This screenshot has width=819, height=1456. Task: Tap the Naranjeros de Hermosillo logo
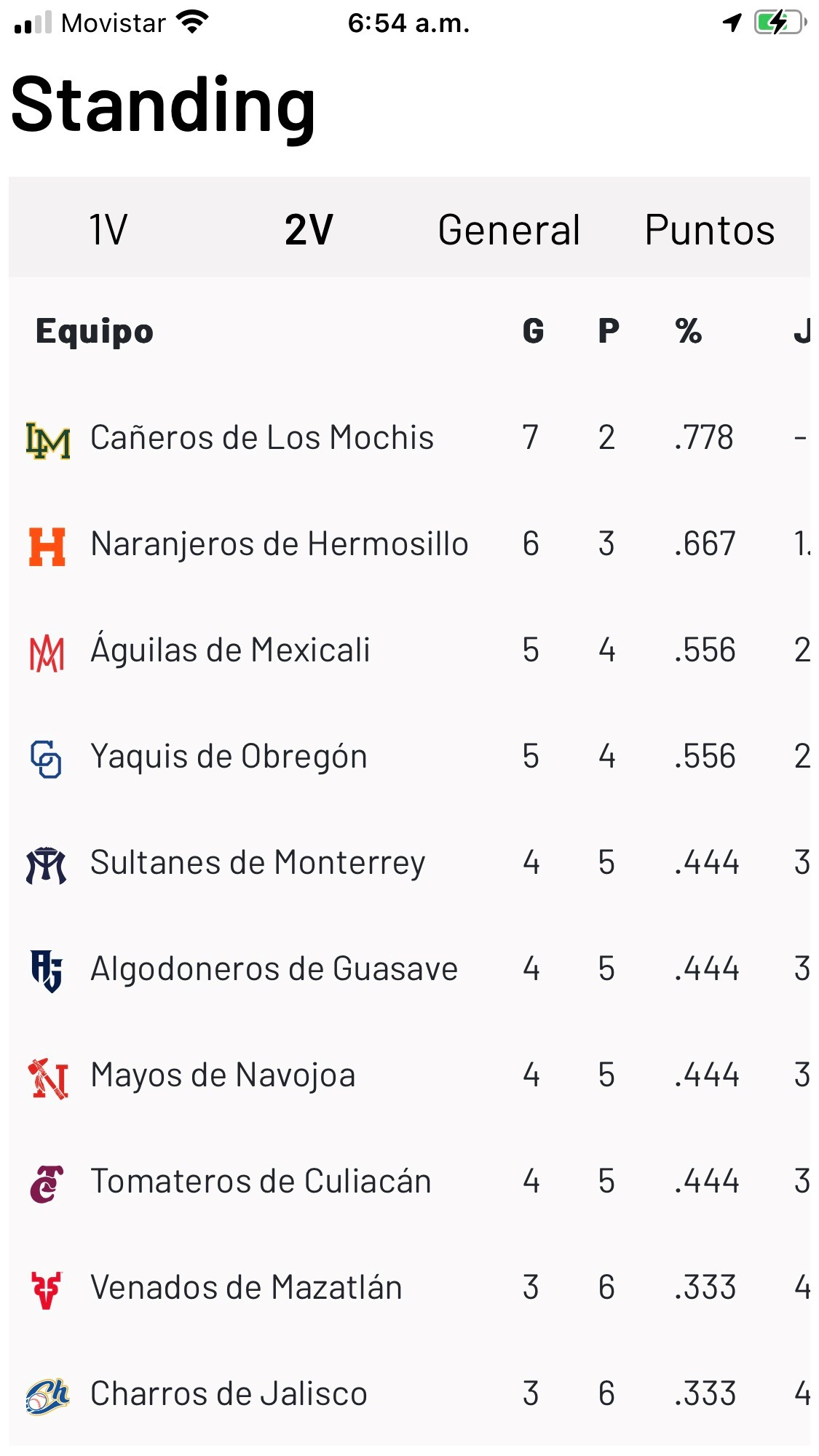point(47,546)
